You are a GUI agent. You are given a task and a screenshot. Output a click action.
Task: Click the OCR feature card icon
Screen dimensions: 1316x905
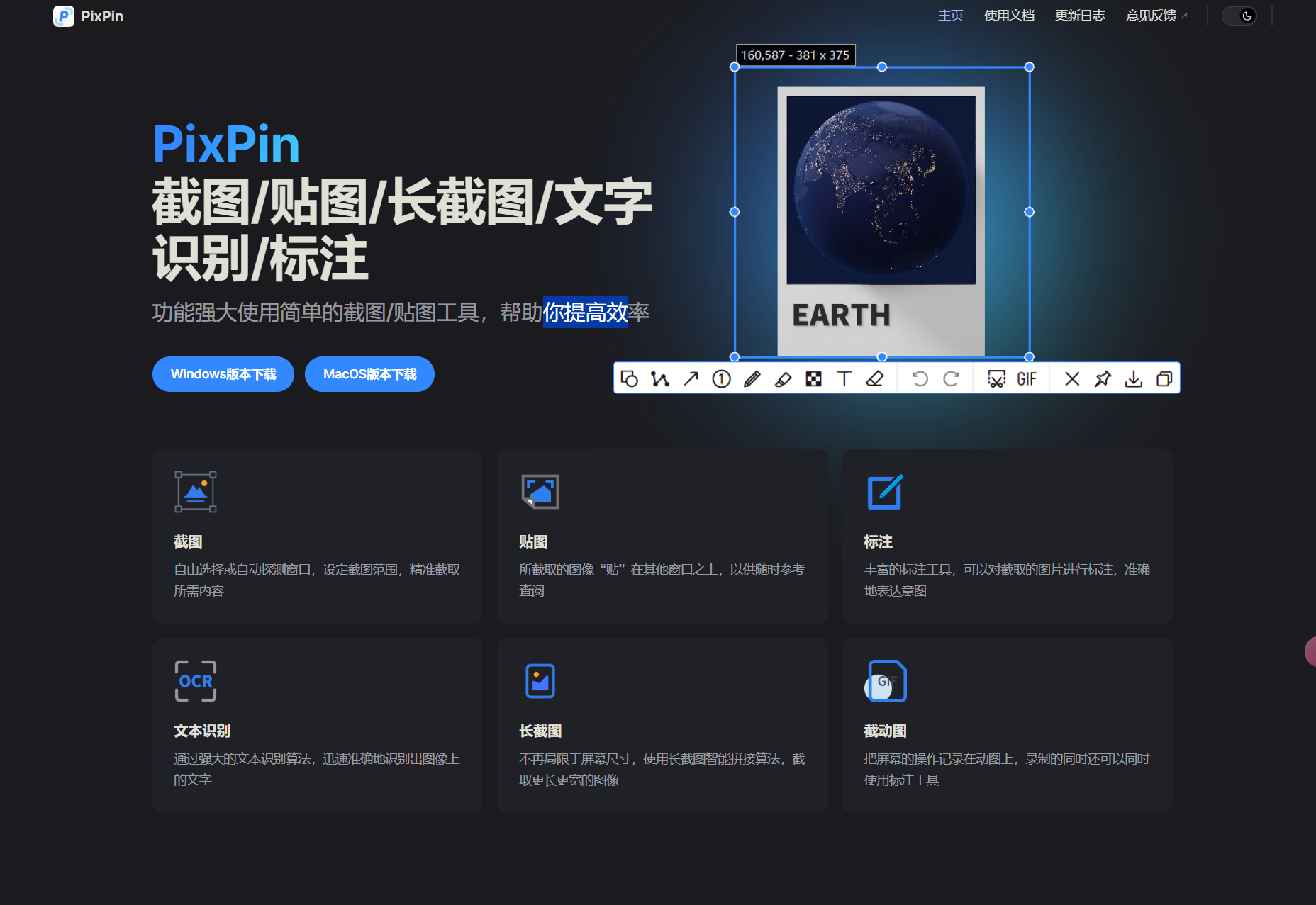coord(196,680)
